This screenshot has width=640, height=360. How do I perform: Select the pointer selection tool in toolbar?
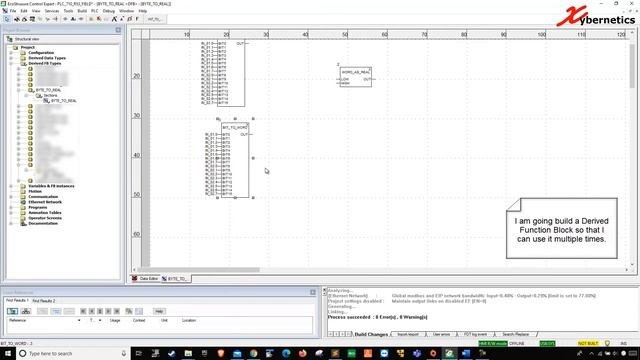point(7,19)
